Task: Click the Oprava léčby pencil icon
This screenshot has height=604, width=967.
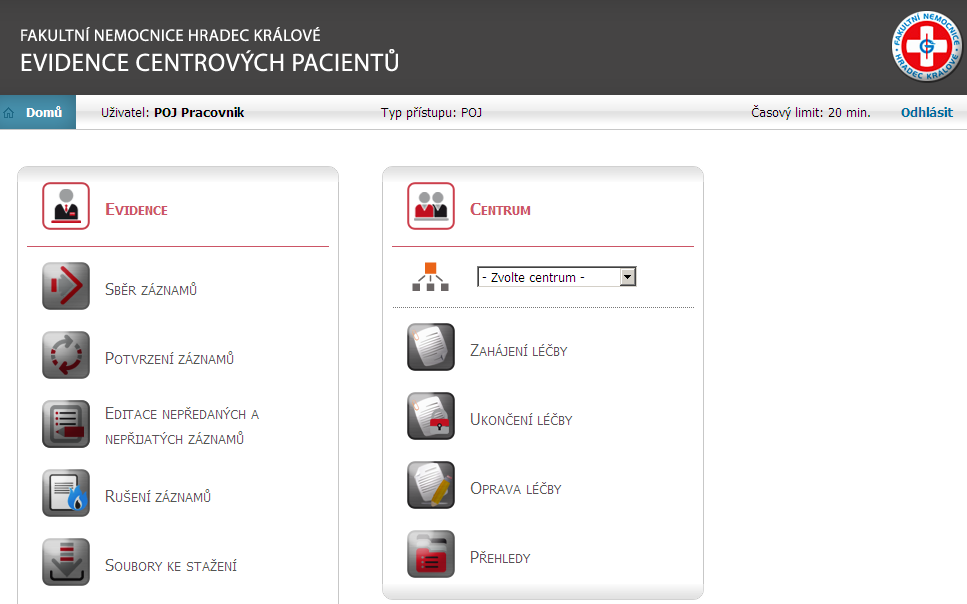Action: click(x=431, y=486)
